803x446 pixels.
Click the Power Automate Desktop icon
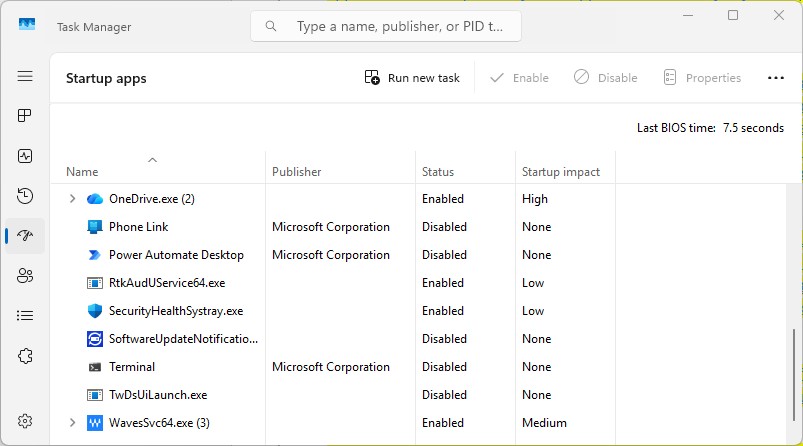click(95, 255)
